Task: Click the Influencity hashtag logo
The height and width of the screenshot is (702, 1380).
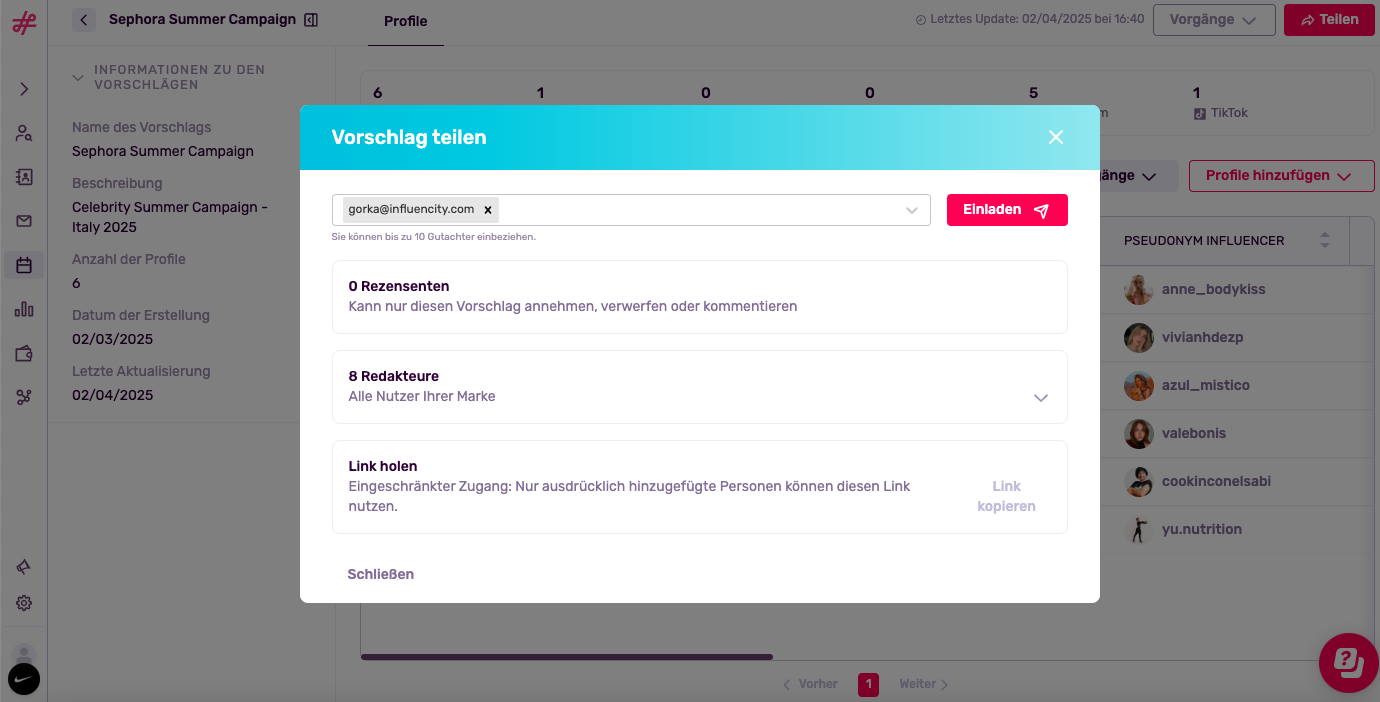Action: 24,22
